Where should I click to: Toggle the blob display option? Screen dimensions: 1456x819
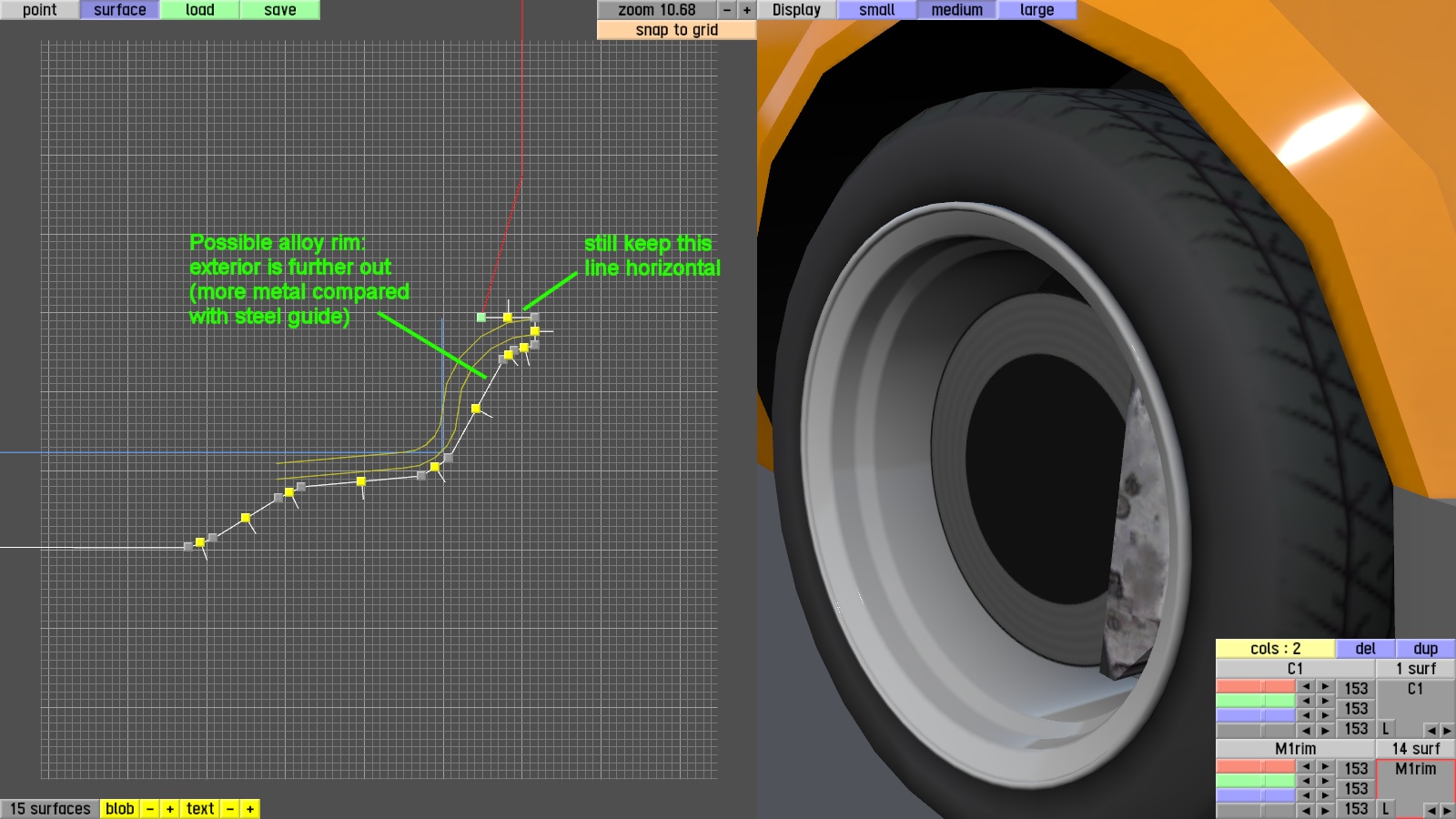click(120, 809)
